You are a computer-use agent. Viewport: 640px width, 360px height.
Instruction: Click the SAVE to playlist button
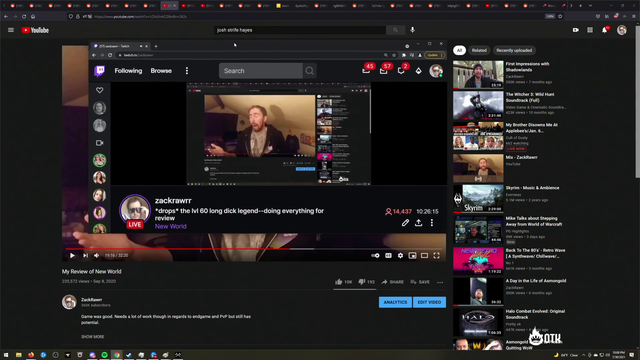tap(420, 282)
